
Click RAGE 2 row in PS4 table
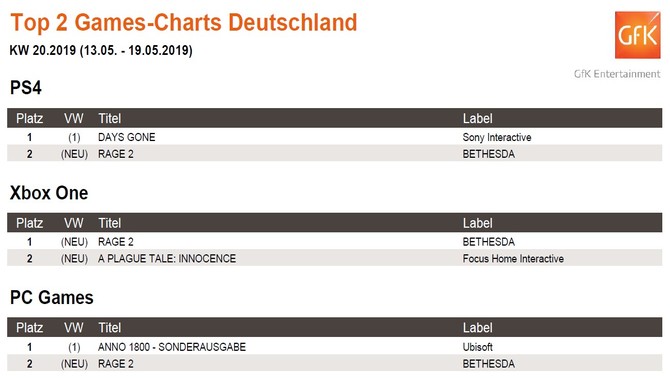point(335,154)
